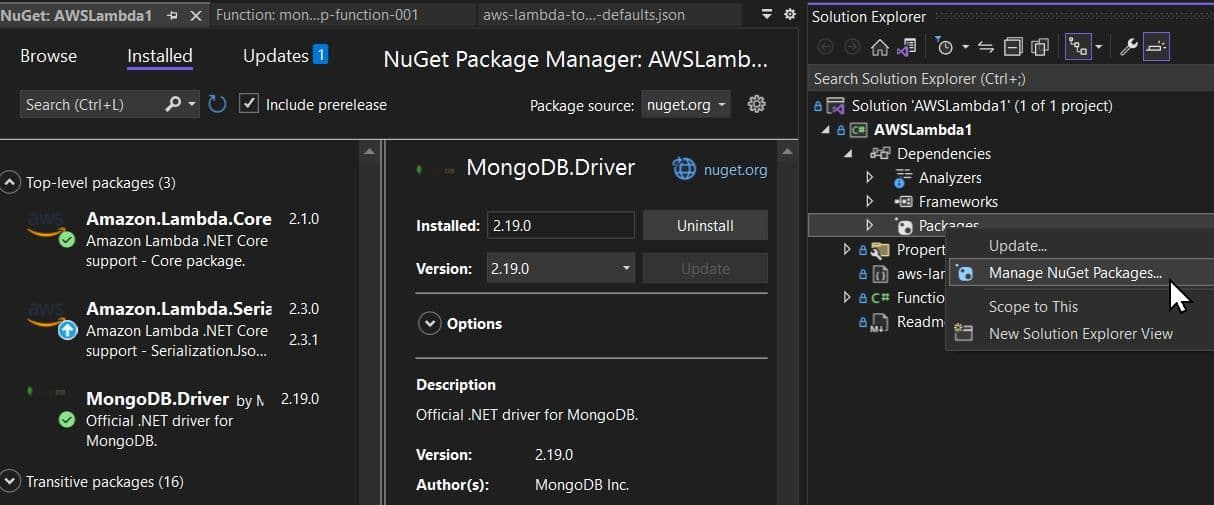Image resolution: width=1214 pixels, height=505 pixels.
Task: Click the Uninstall button for MongoDB.Driver
Action: coord(705,226)
